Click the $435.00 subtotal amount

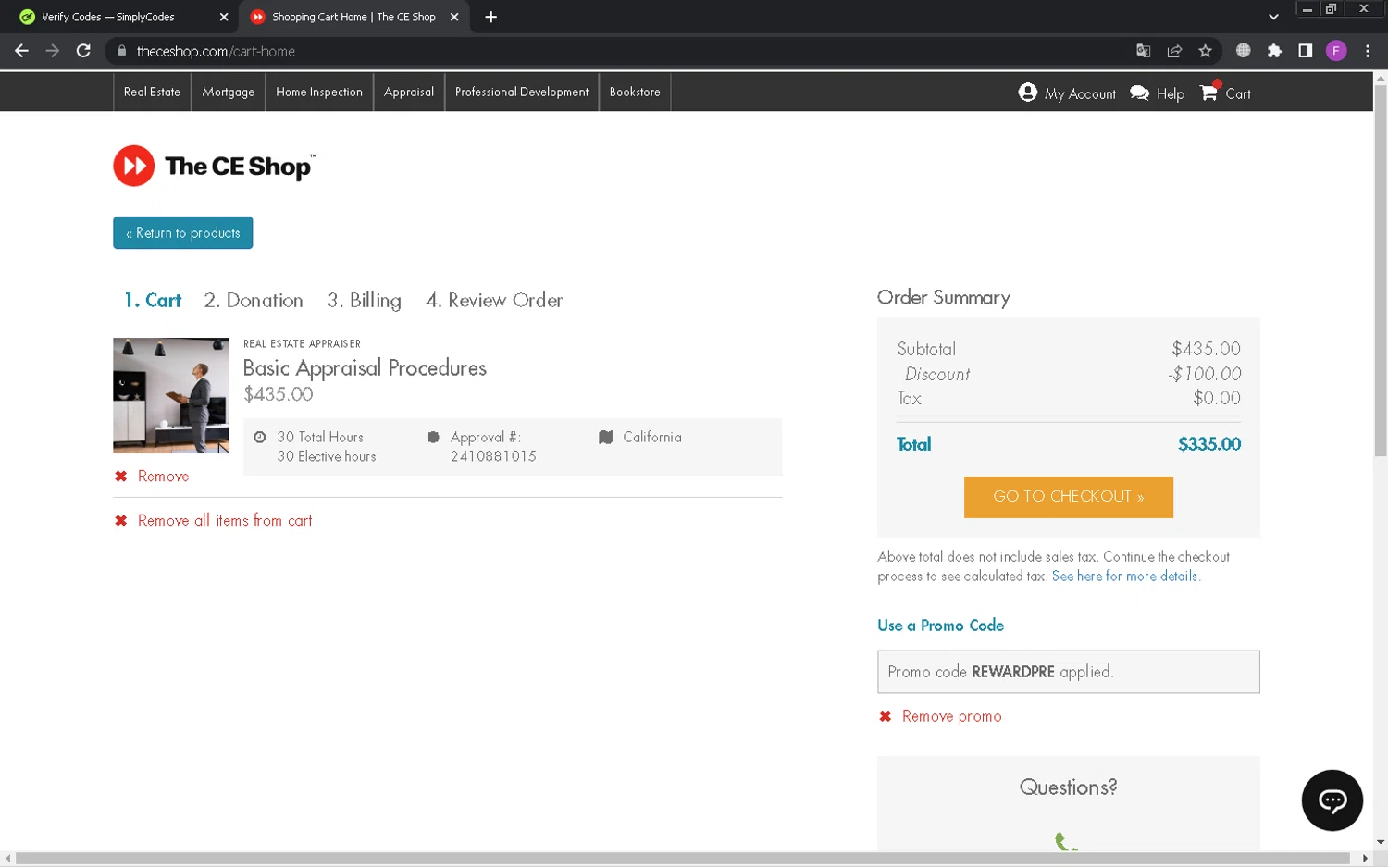(1206, 349)
